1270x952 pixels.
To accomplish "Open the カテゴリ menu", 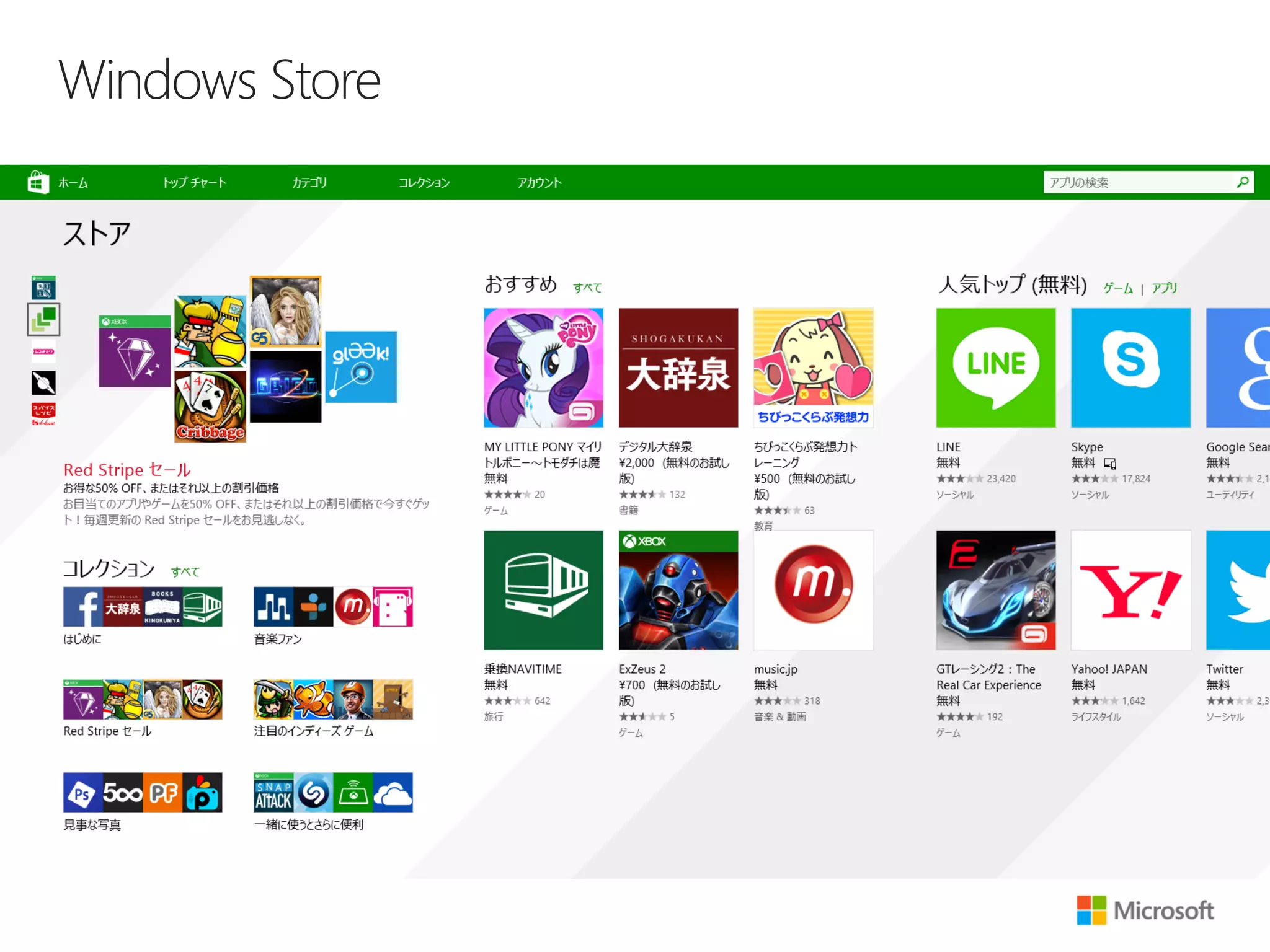I will pyautogui.click(x=309, y=183).
